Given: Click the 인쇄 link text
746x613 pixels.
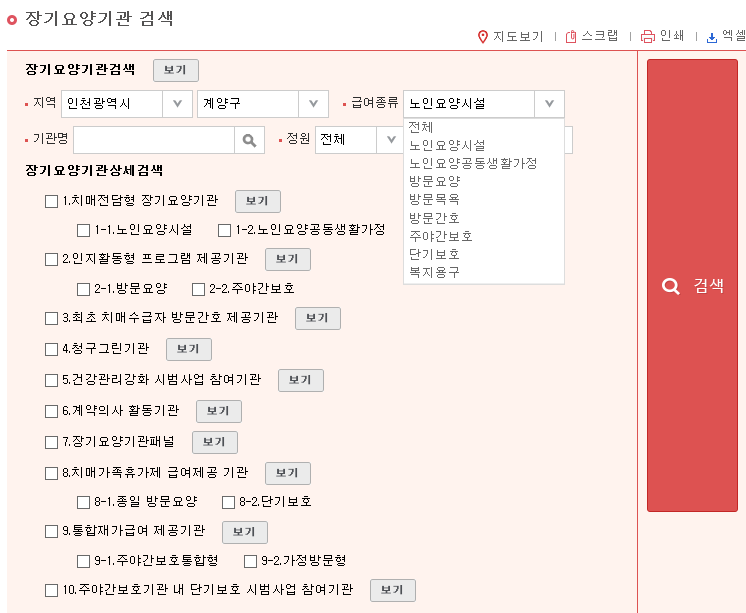Looking at the screenshot, I should click(x=671, y=36).
